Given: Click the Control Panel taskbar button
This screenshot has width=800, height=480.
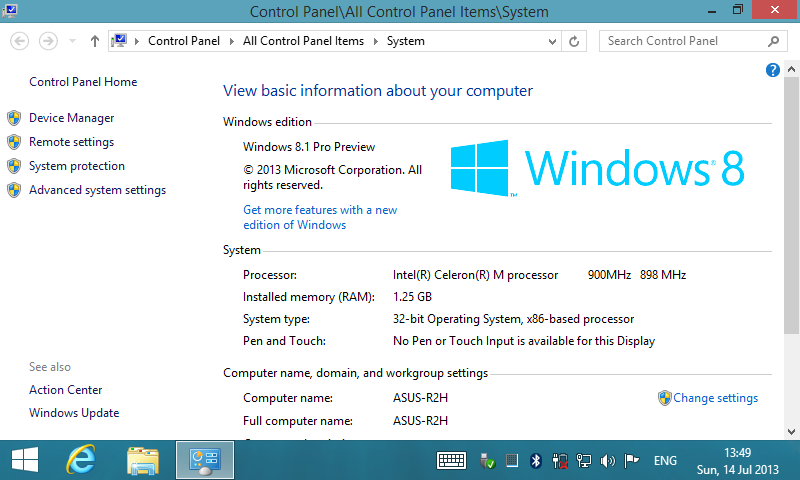Looking at the screenshot, I should coord(205,460).
